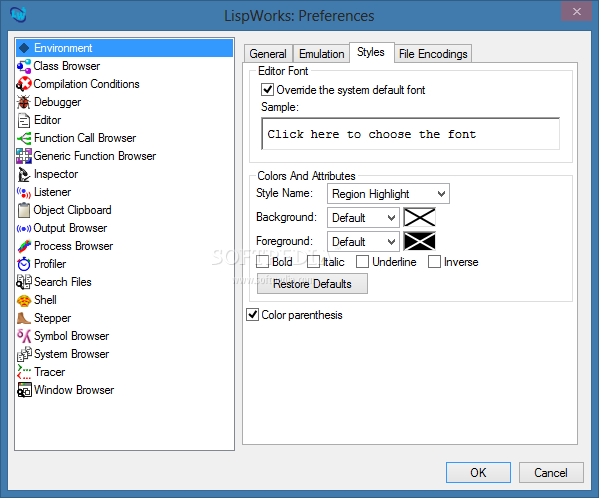Click the System Browser icon
The height and width of the screenshot is (498, 599).
click(24, 354)
